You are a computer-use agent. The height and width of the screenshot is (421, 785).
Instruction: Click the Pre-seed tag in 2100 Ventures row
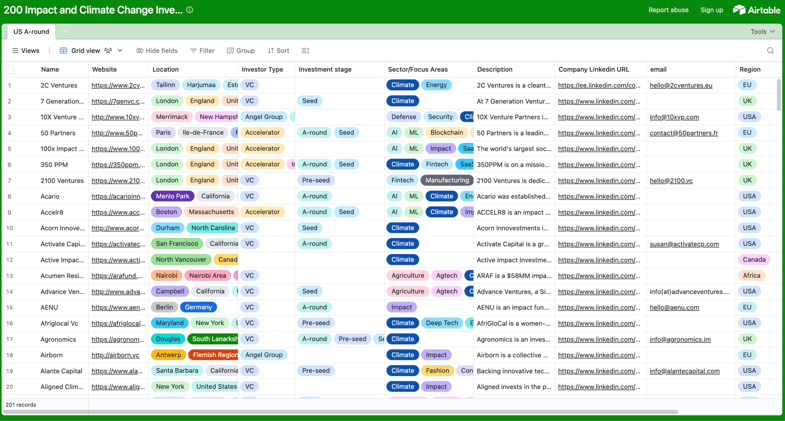[x=316, y=180]
